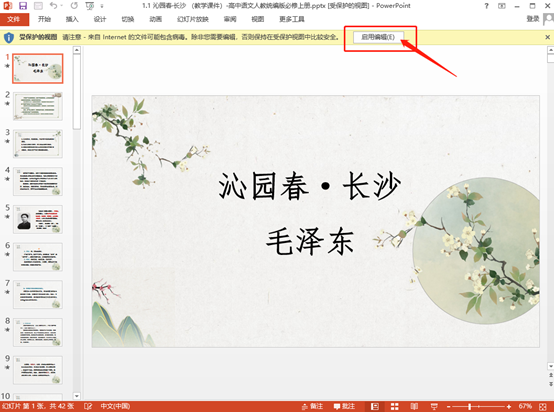The height and width of the screenshot is (412, 554).
Task: Launch Slide Show icon in status bar
Action: tap(434, 406)
